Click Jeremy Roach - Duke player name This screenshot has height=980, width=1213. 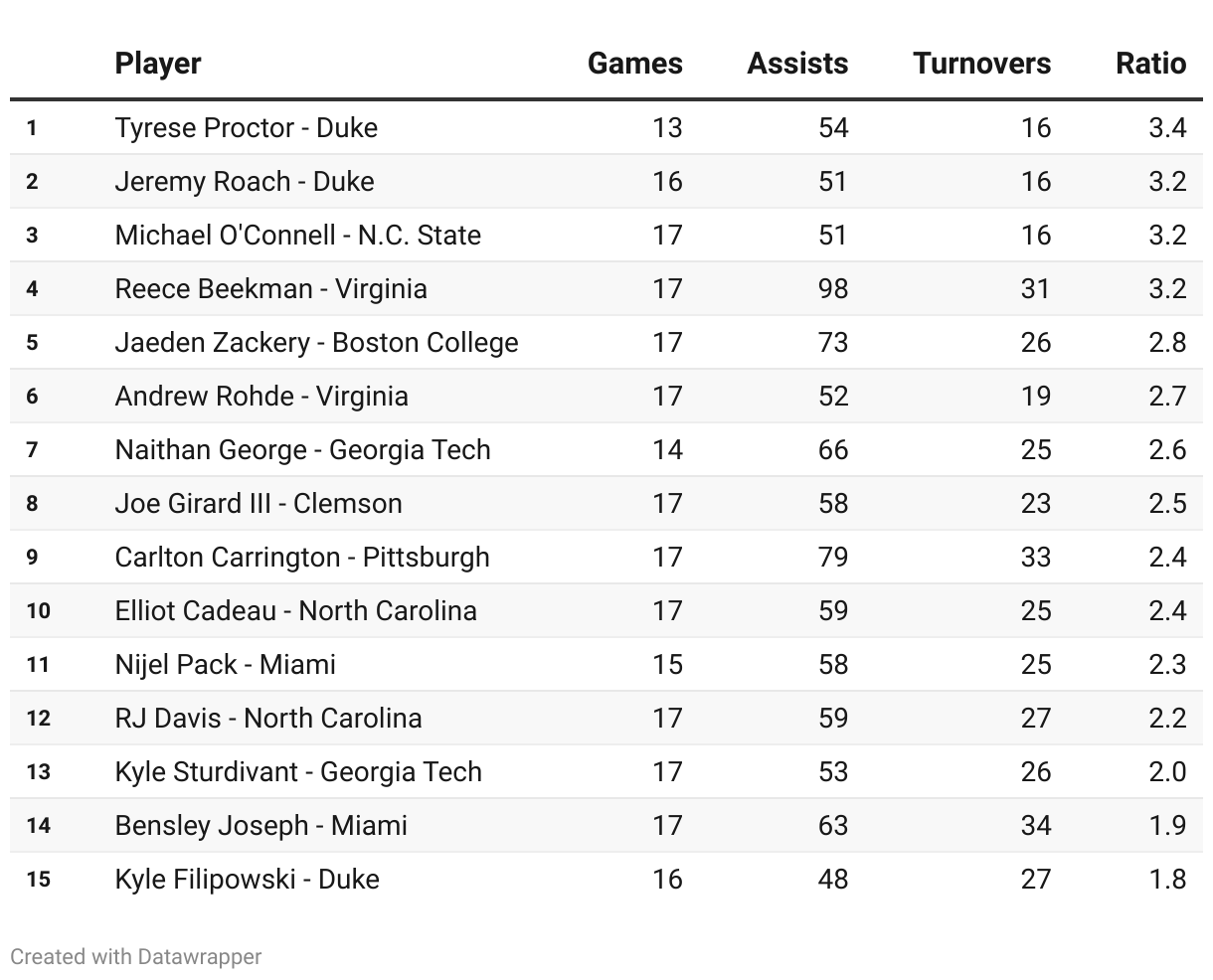click(245, 182)
